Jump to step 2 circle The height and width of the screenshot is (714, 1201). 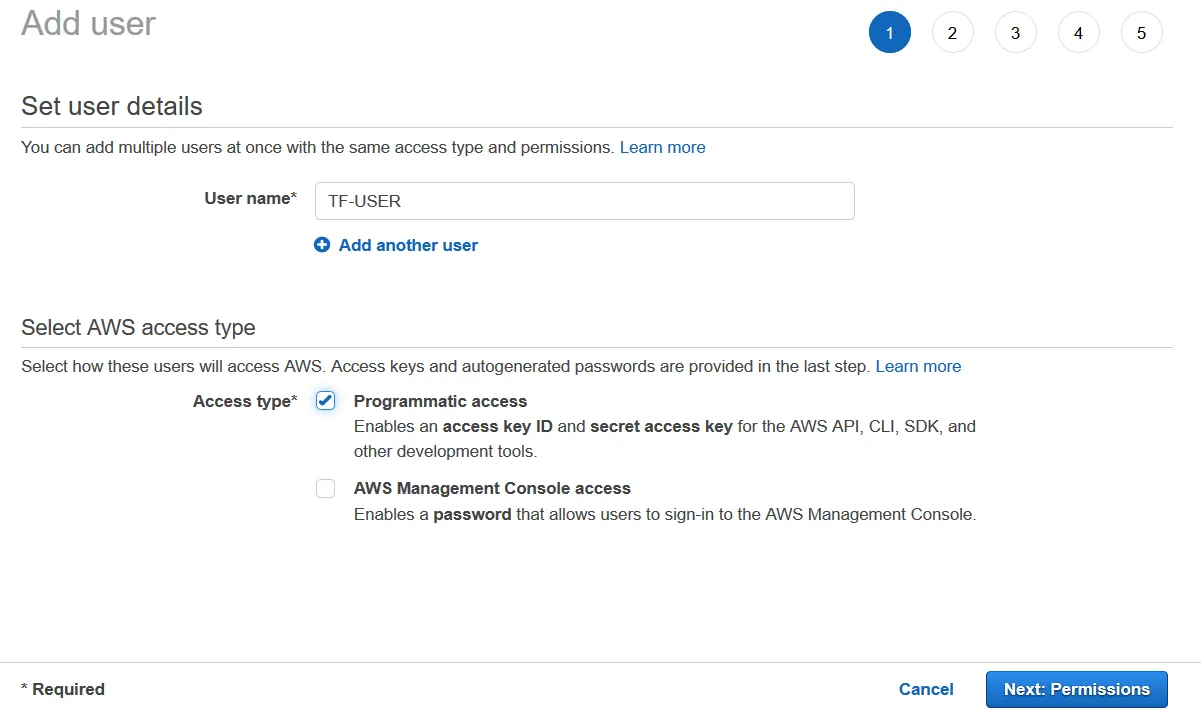click(952, 33)
